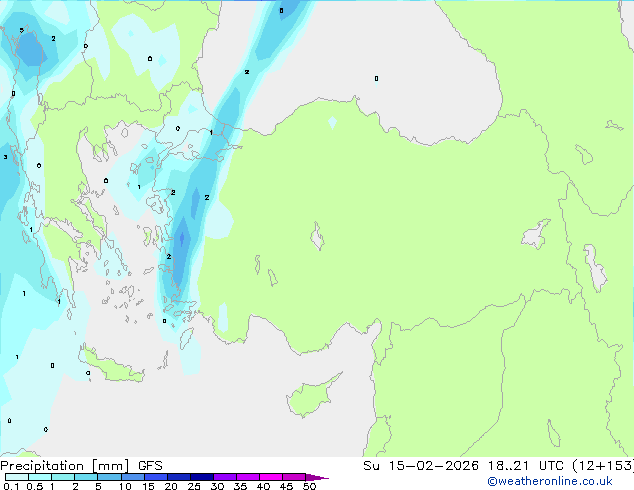
Task: Click the 1–2 mm legend color swatch
Action: pos(63,477)
